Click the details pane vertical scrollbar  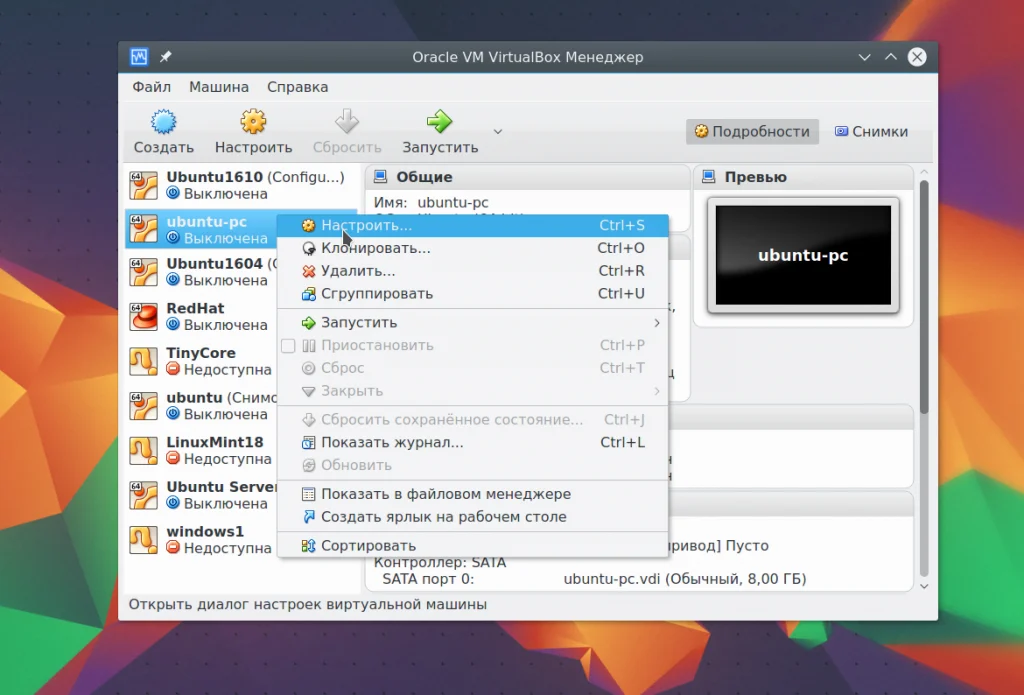tap(924, 297)
